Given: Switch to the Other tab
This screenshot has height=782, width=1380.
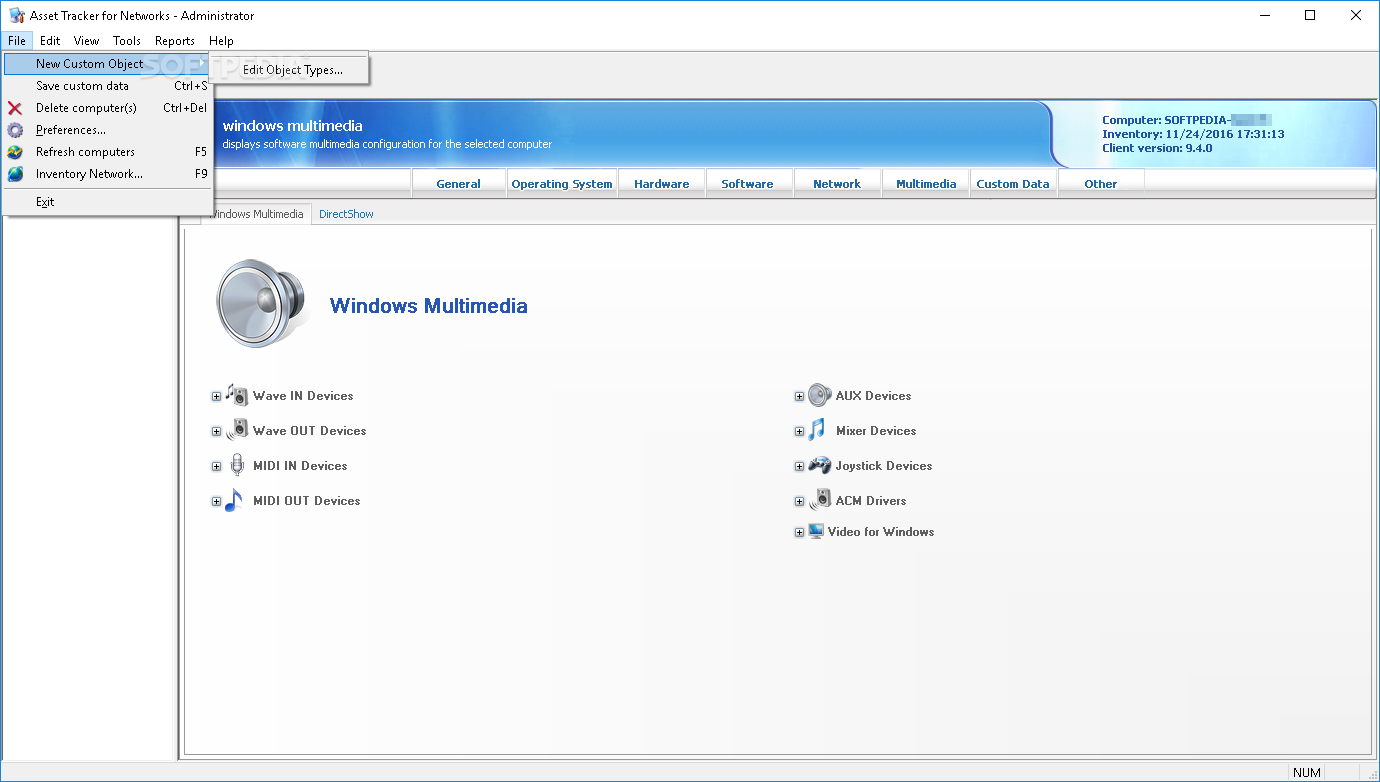Looking at the screenshot, I should [x=1101, y=184].
